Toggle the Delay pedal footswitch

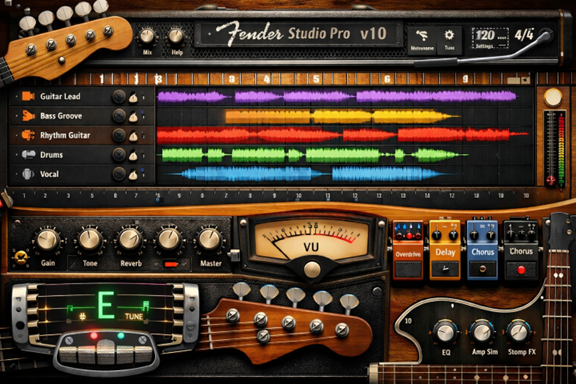445,269
